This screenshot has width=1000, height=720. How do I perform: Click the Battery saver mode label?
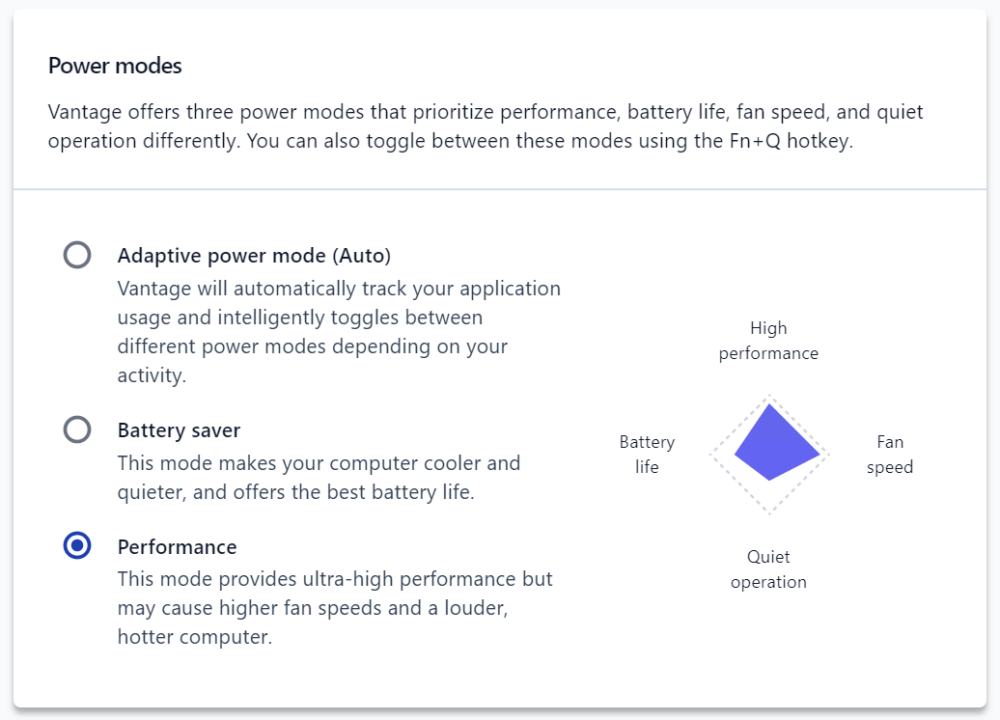click(x=179, y=430)
